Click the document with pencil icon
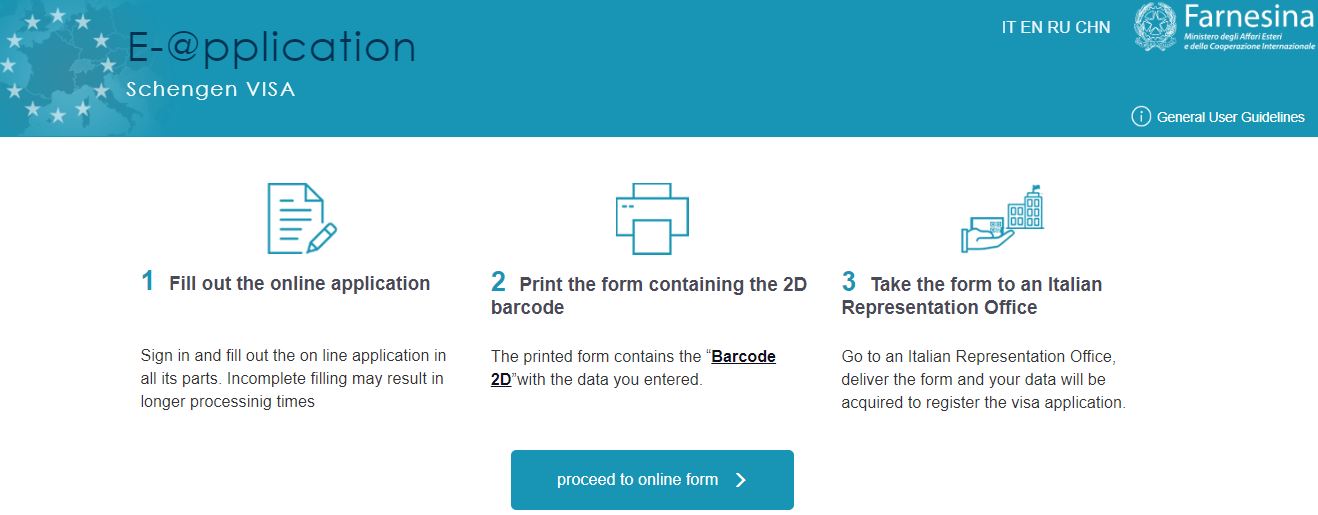This screenshot has height=515, width=1318. 301,219
